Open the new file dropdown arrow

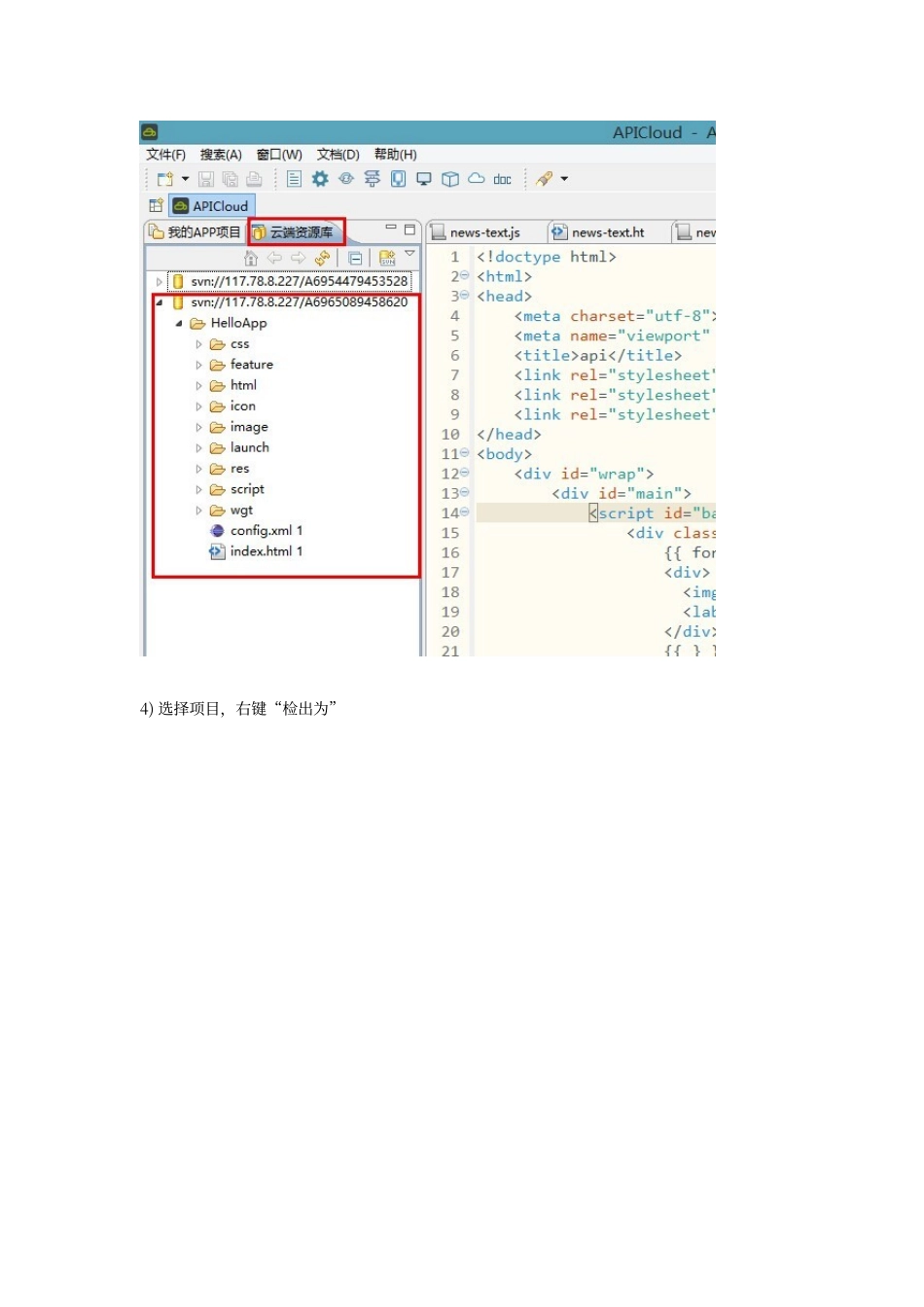click(185, 179)
